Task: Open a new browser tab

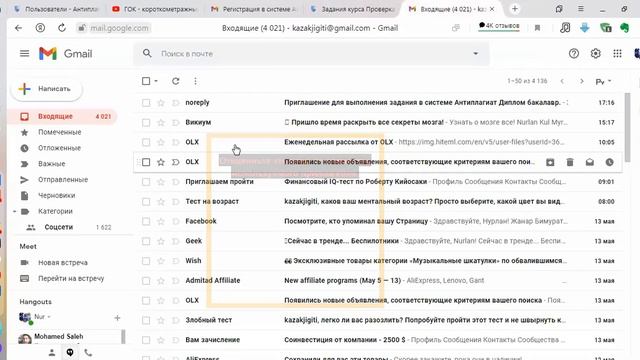Action: point(515,9)
